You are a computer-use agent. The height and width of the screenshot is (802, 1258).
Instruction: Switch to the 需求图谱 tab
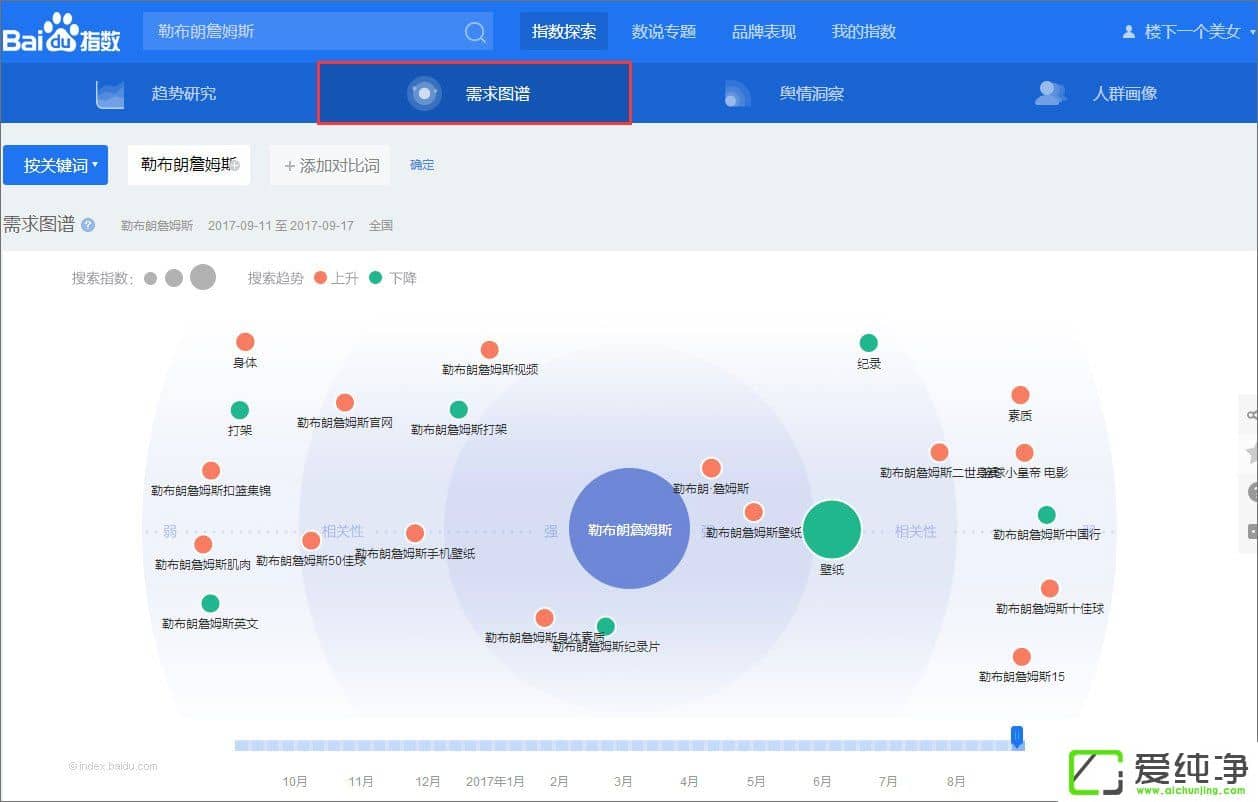(x=474, y=94)
